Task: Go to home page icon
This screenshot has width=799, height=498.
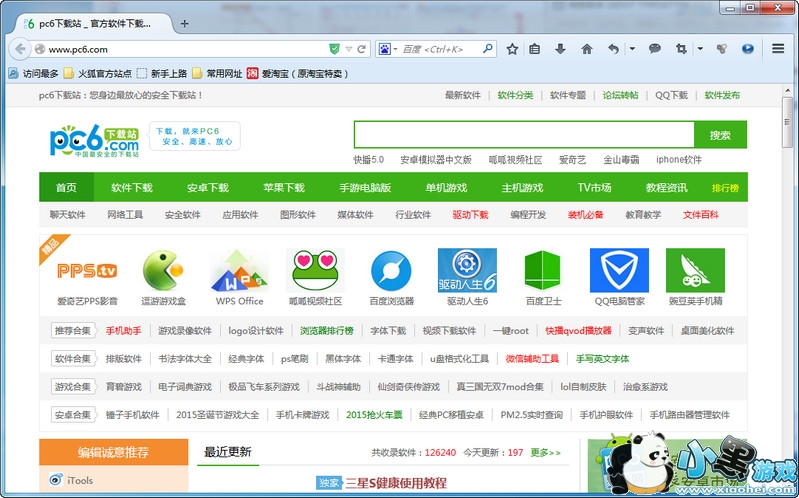Action: (x=587, y=49)
